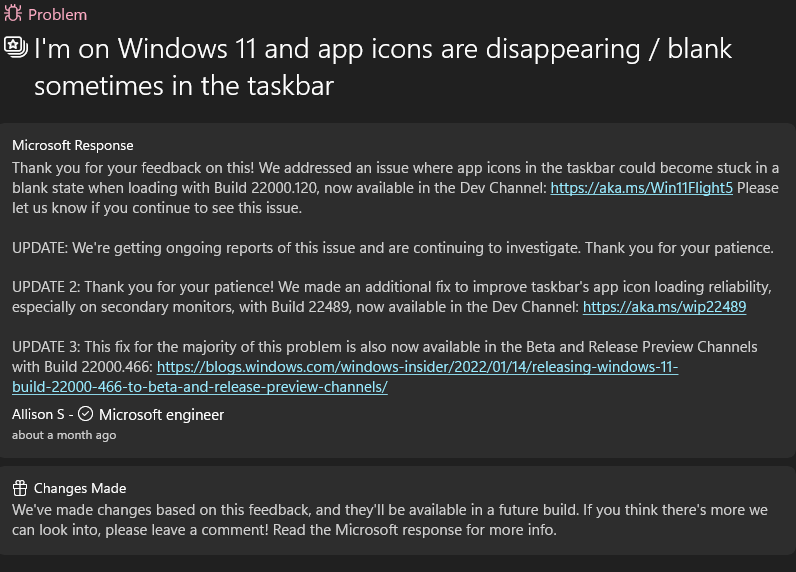Click the Microsoft engineer label
This screenshot has width=796, height=572.
pyautogui.click(x=161, y=415)
